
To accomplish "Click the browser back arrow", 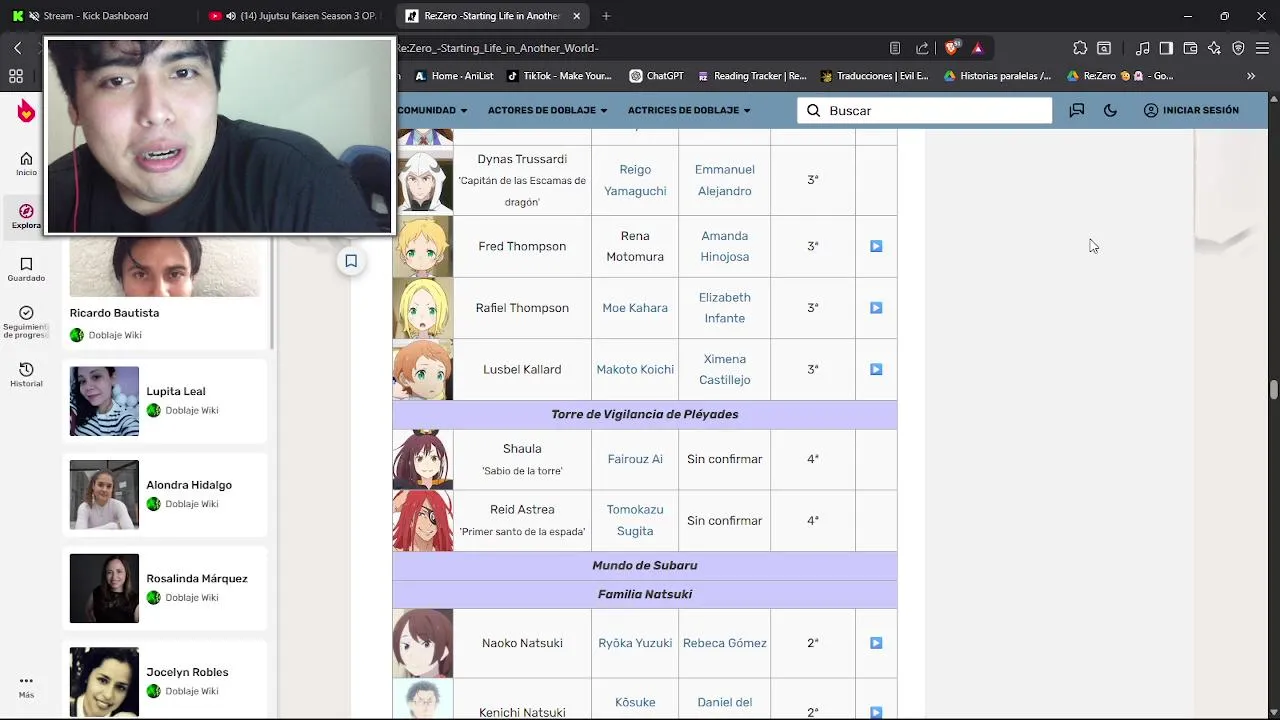I will pyautogui.click(x=18, y=48).
